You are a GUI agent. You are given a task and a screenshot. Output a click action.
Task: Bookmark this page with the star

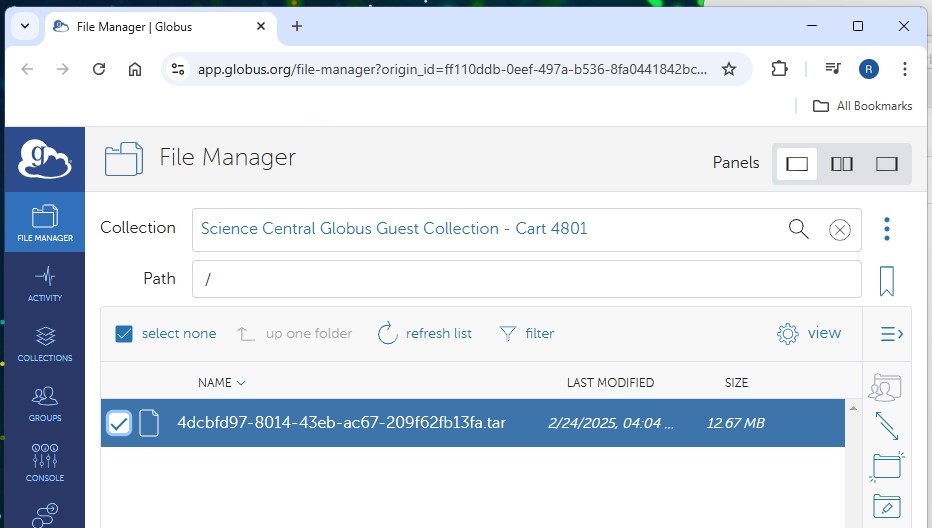729,69
